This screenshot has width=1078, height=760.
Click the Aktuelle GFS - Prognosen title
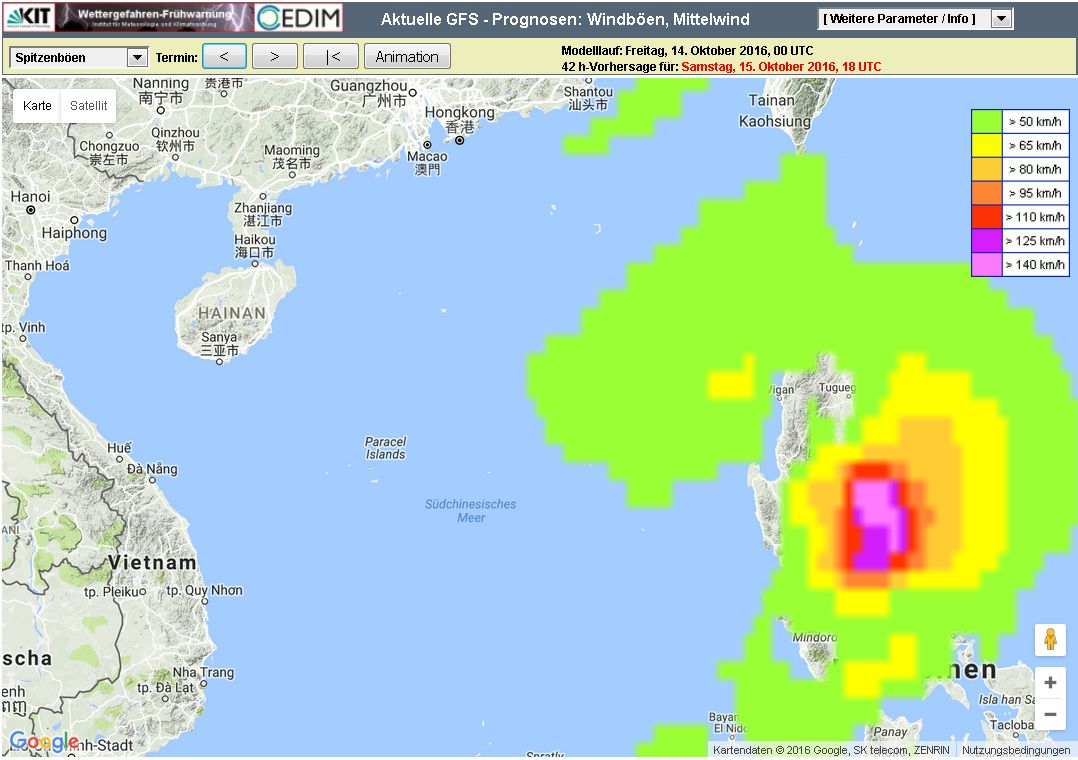565,19
